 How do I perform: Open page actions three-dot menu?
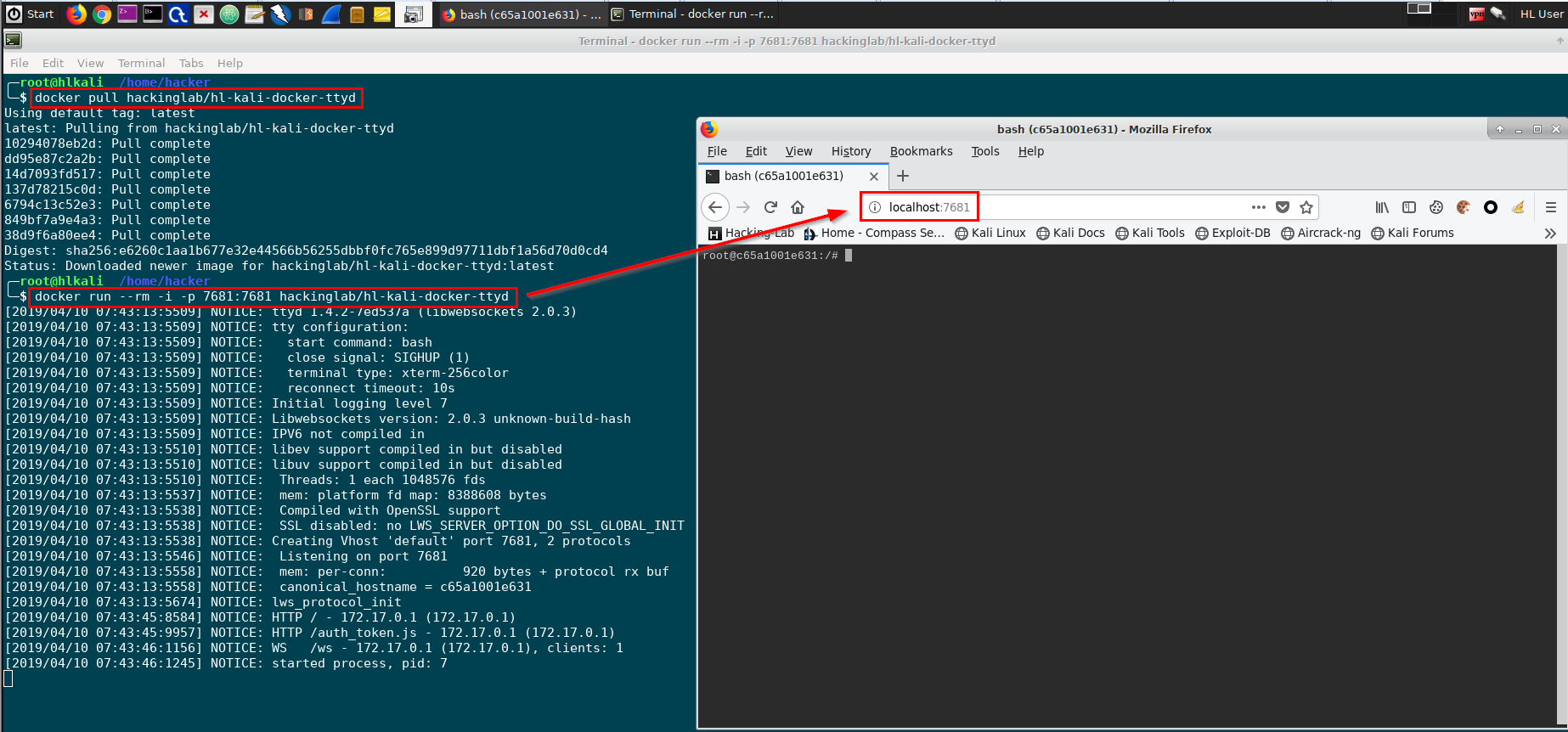1259,207
